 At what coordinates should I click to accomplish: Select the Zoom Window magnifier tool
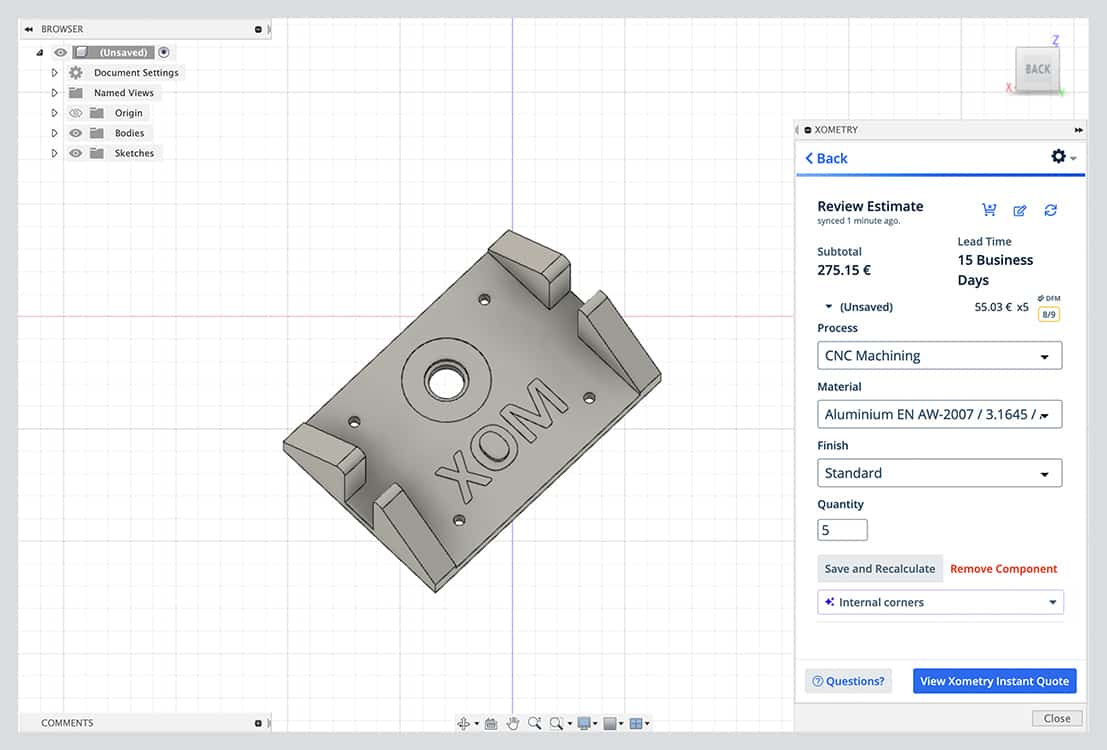click(x=556, y=723)
